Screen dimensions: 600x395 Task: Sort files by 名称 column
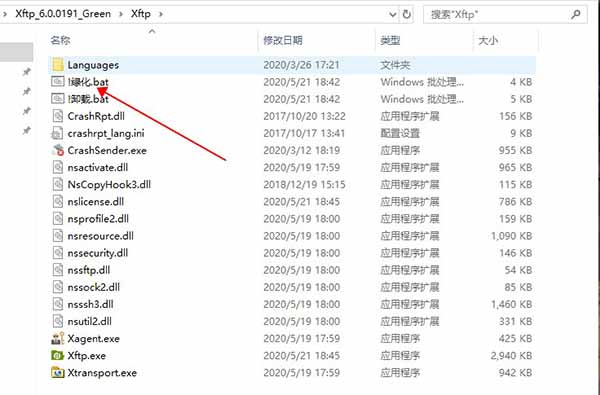tap(60, 40)
